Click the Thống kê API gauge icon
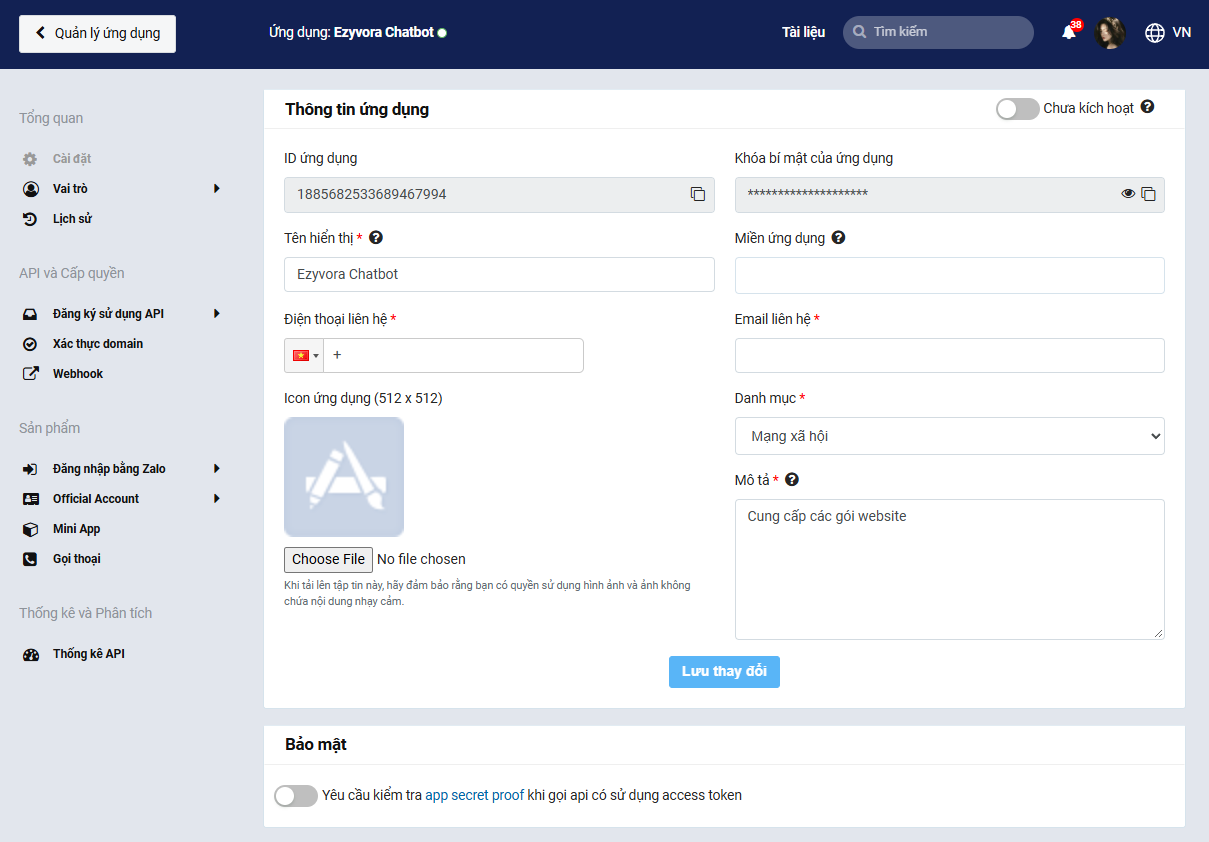 click(x=31, y=654)
